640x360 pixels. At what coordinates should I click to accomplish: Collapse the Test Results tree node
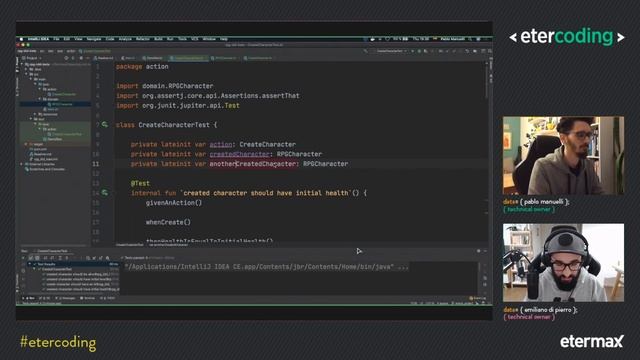(29, 264)
